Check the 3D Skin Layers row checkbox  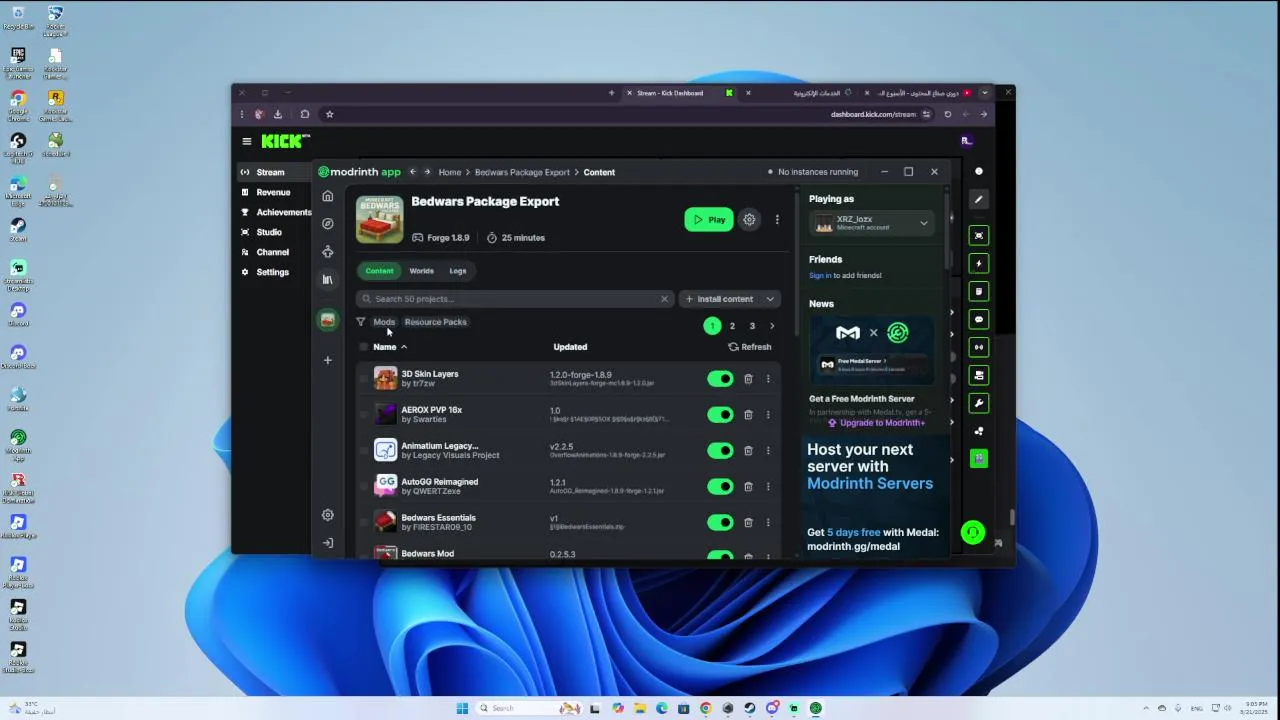pyautogui.click(x=363, y=379)
